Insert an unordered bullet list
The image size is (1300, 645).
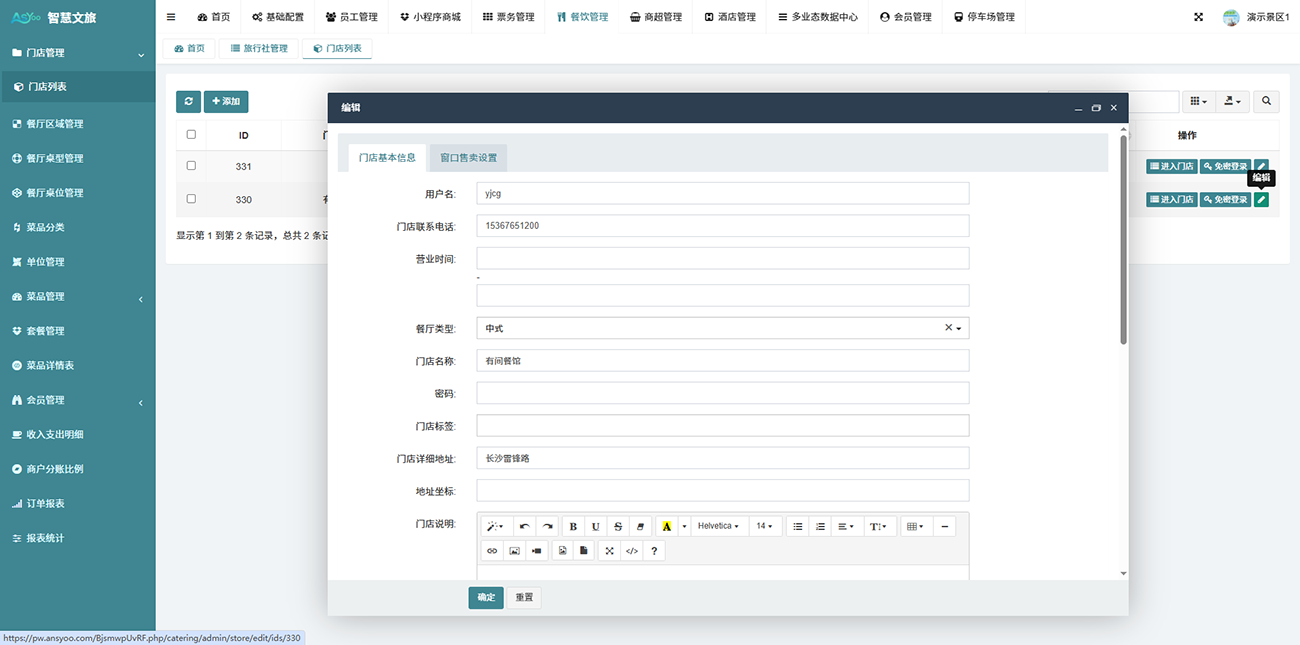coord(798,526)
